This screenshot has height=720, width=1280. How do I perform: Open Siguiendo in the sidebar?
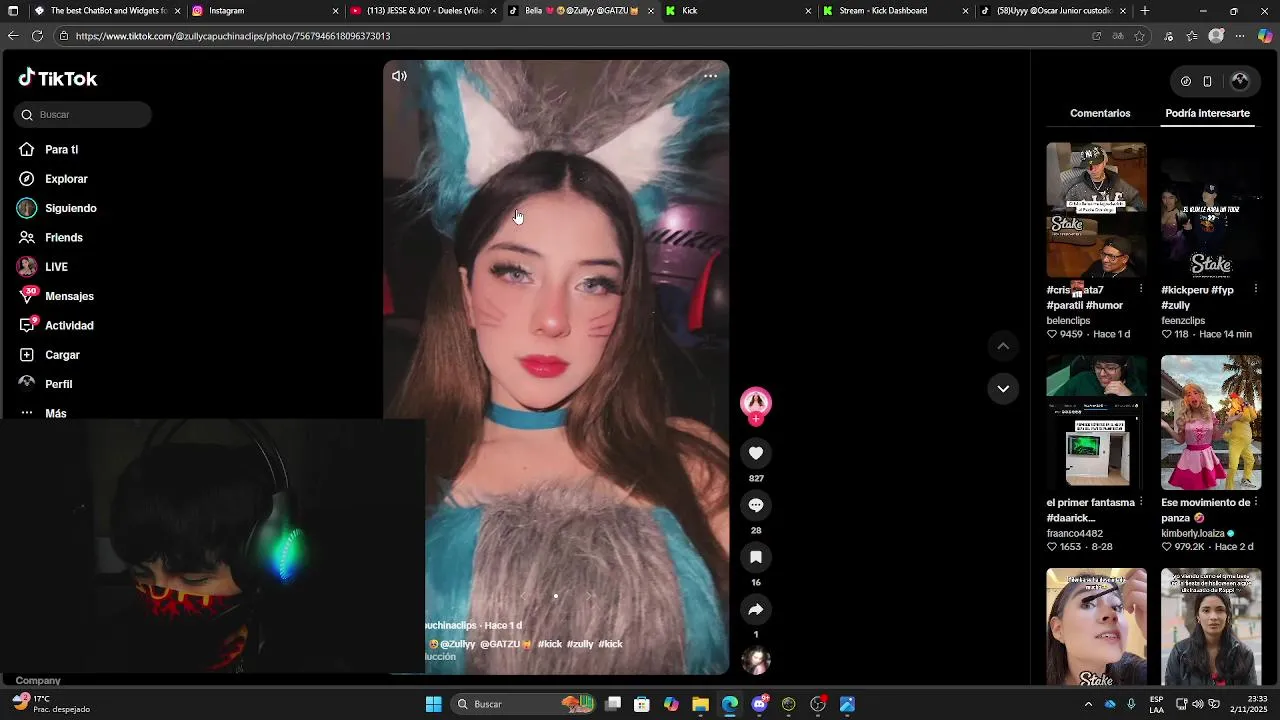click(x=70, y=208)
